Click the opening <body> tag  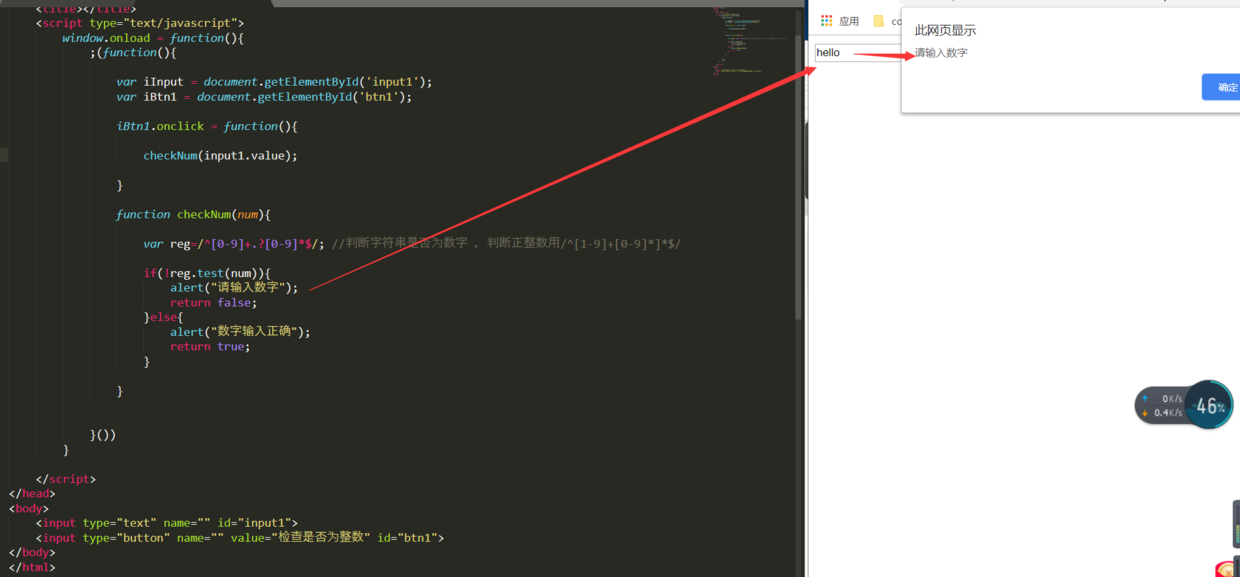tap(29, 508)
